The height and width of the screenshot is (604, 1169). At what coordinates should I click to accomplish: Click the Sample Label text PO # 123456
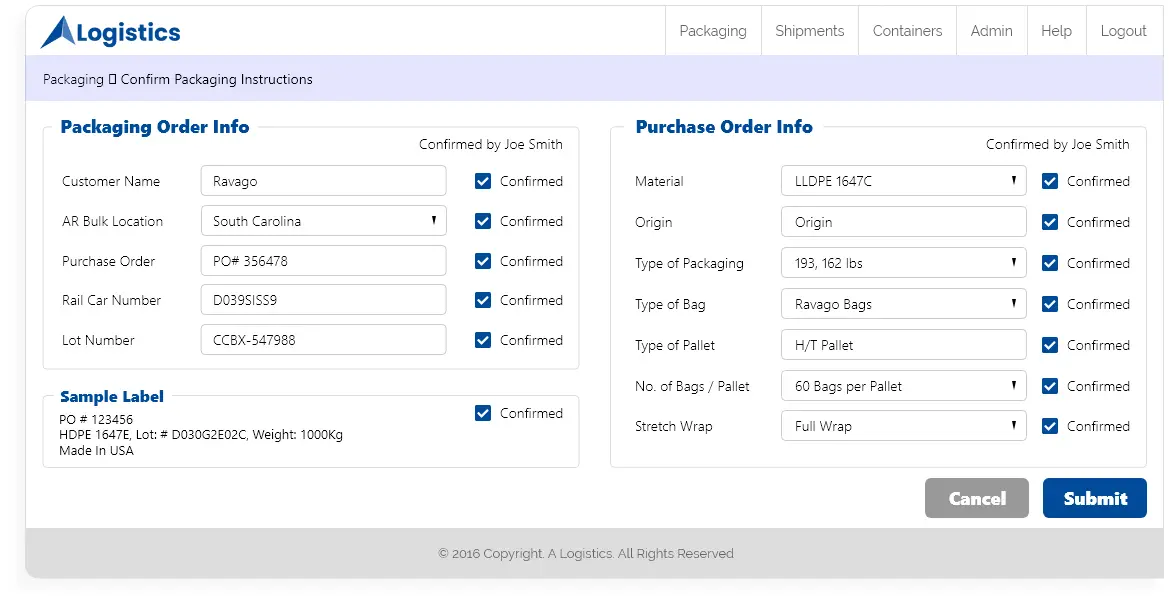tap(96, 419)
